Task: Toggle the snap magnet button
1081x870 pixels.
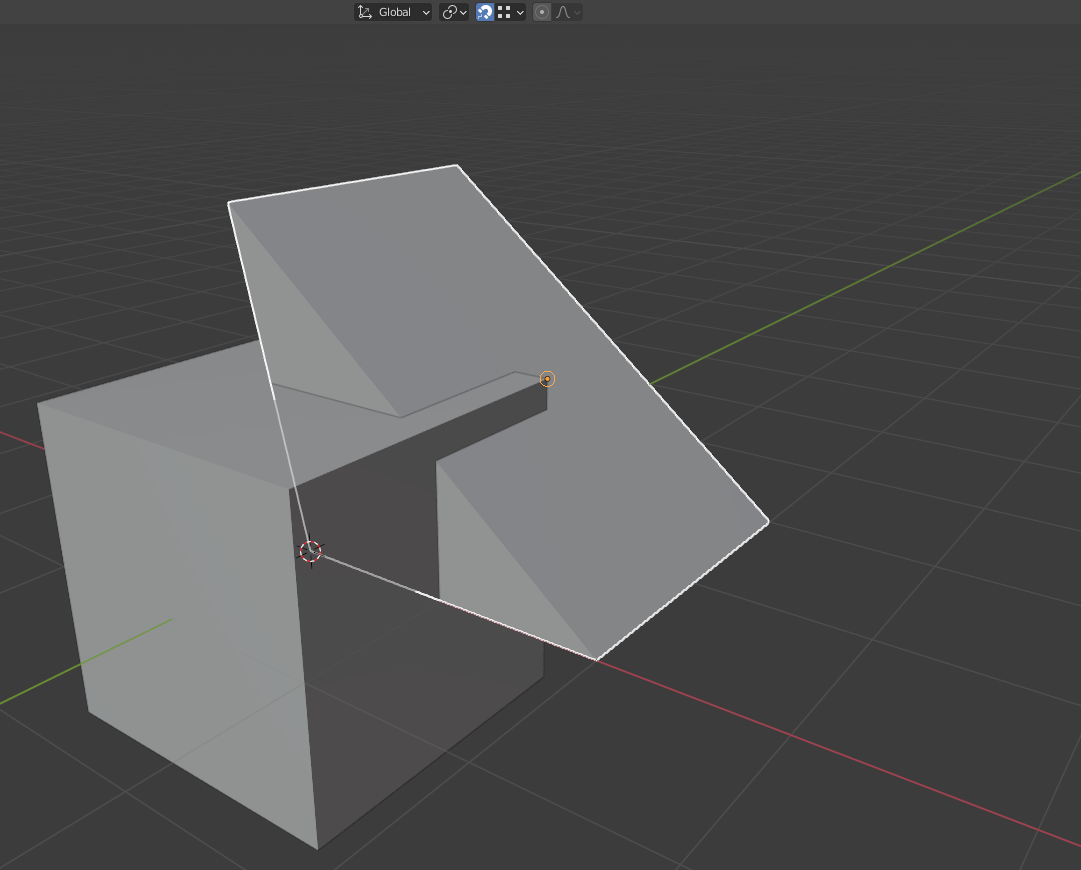Action: 485,12
